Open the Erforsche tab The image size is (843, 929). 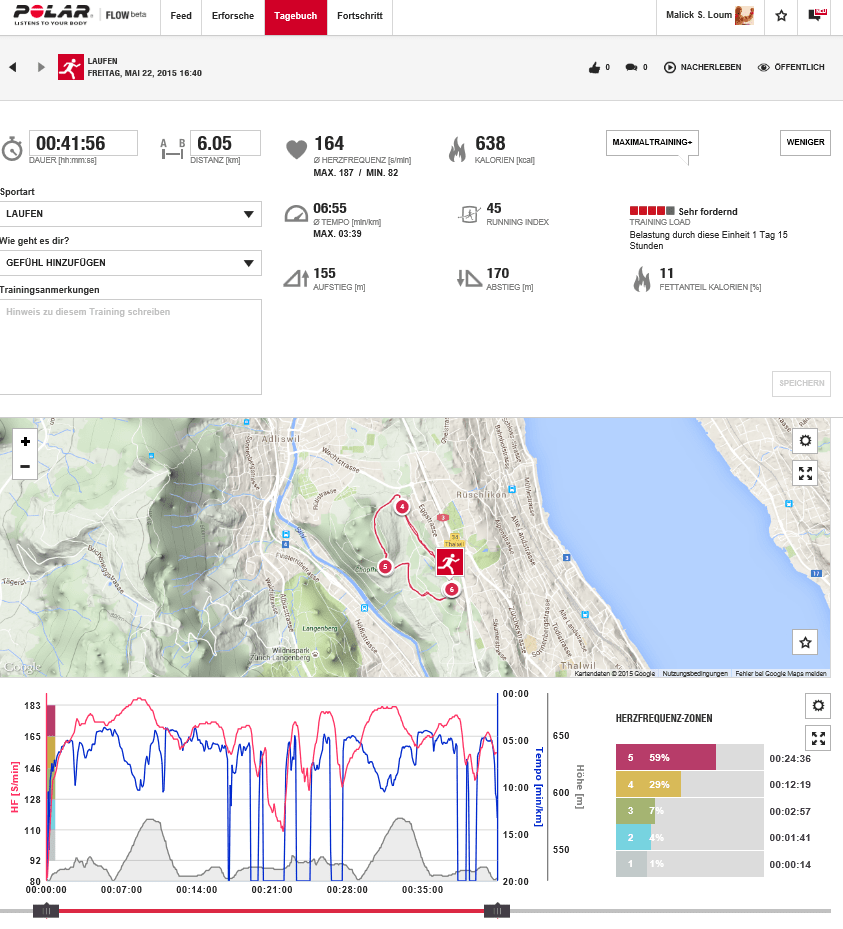pos(232,17)
